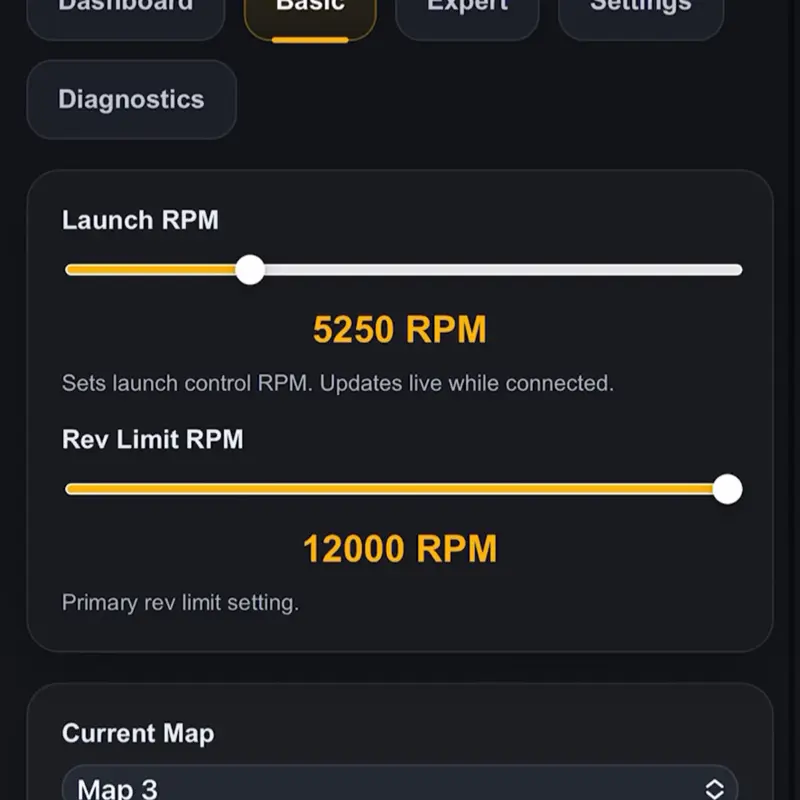Click the Current Map heading
Image resolution: width=800 pixels, height=800 pixels.
coord(138,733)
